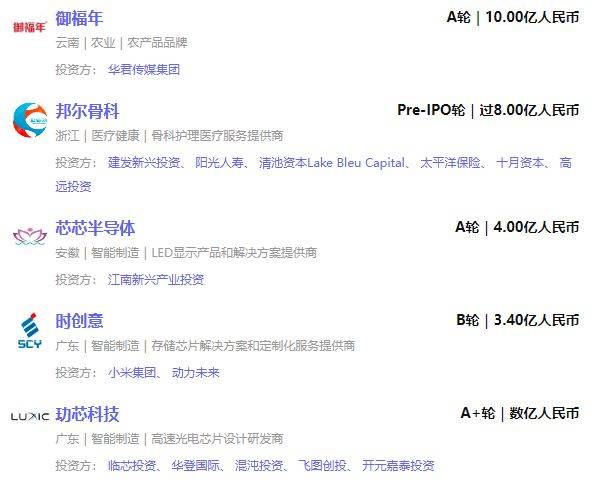Click the 投资方 label under 玏芯科技
The height and width of the screenshot is (485, 612).
coord(76,465)
